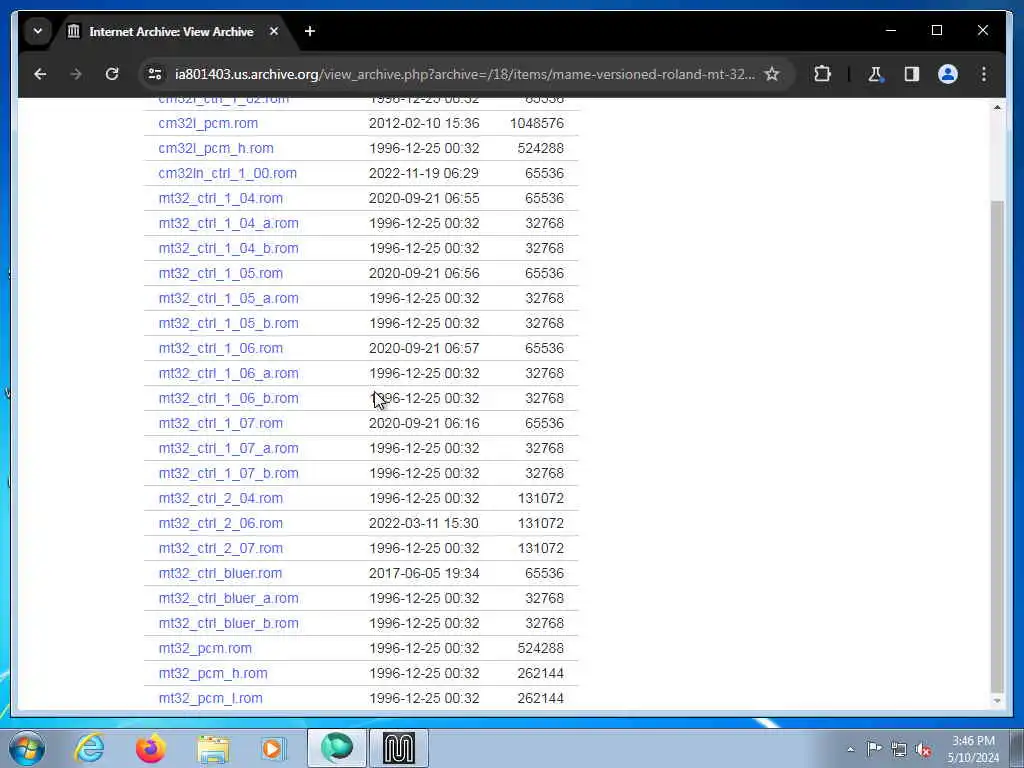Select the Internet Archive: View Archive tab

[x=172, y=31]
